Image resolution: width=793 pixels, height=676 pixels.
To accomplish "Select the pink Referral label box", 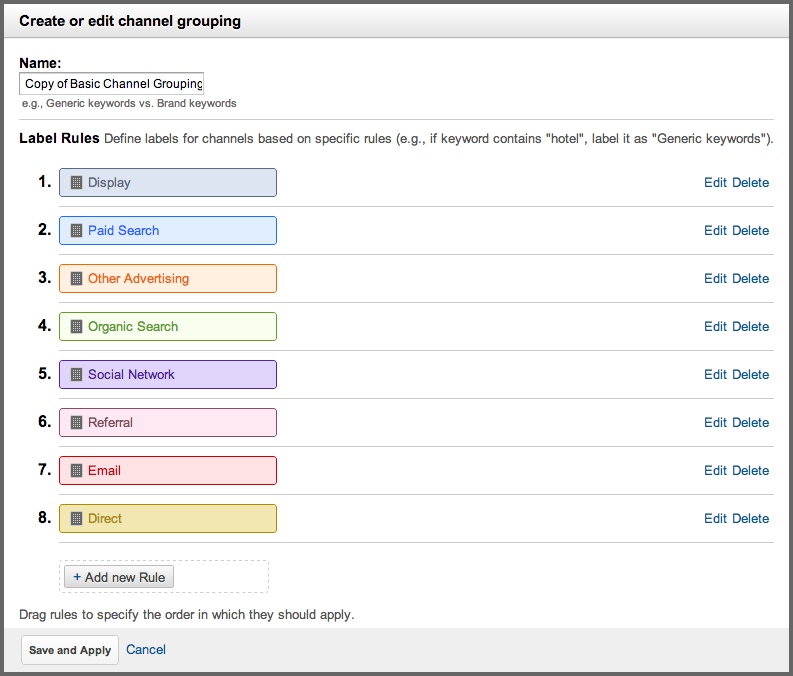I will point(168,423).
